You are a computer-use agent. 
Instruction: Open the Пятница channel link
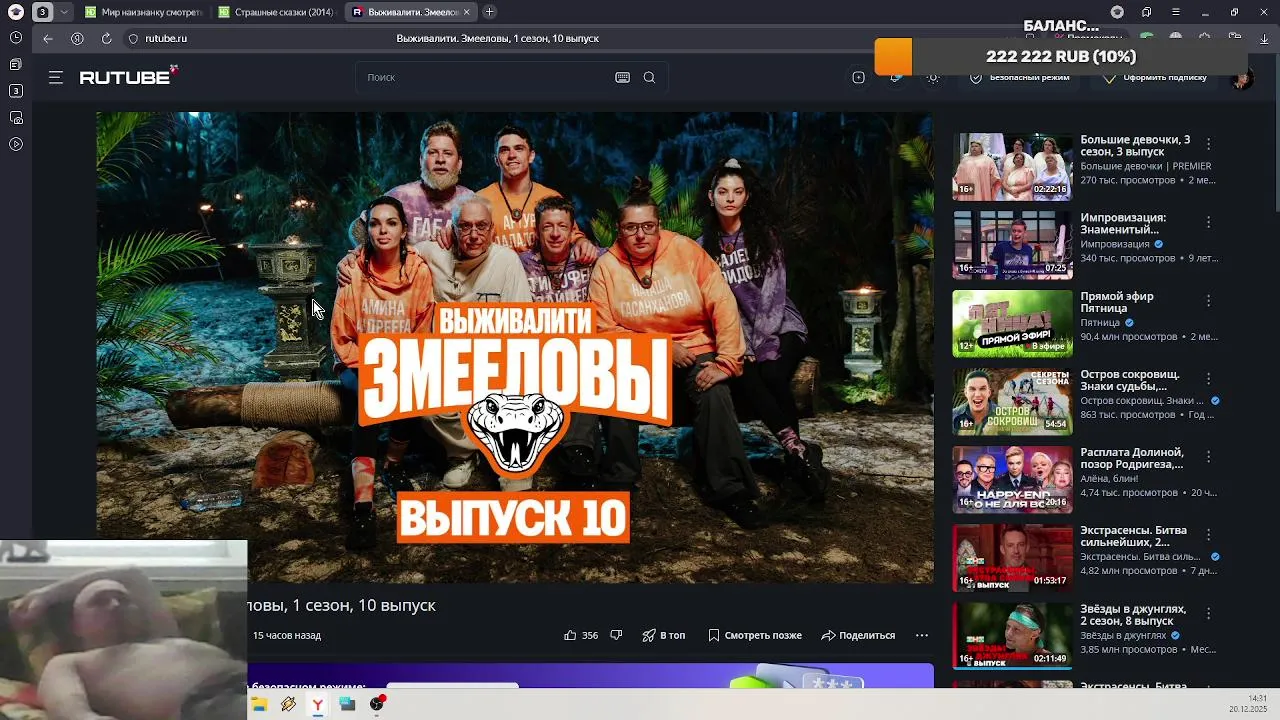point(1100,323)
